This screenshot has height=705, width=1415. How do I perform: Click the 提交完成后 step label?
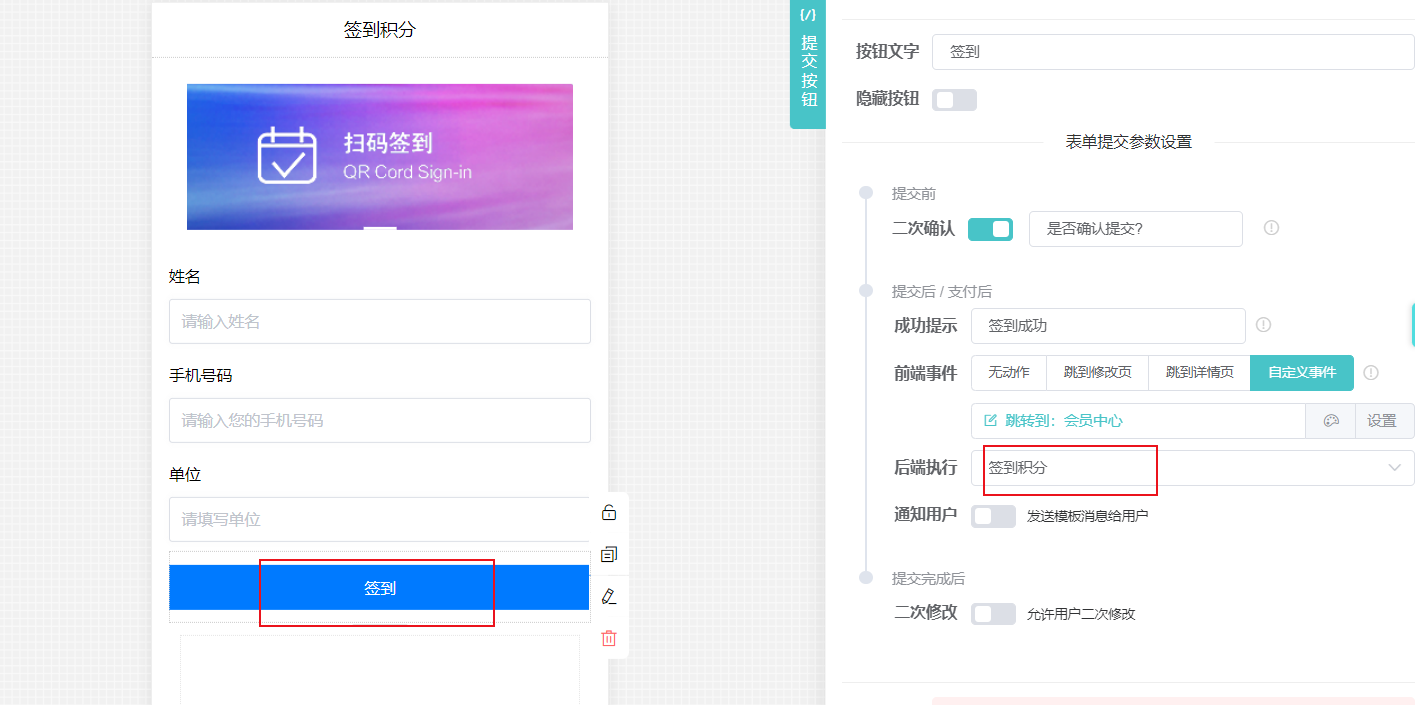point(928,579)
